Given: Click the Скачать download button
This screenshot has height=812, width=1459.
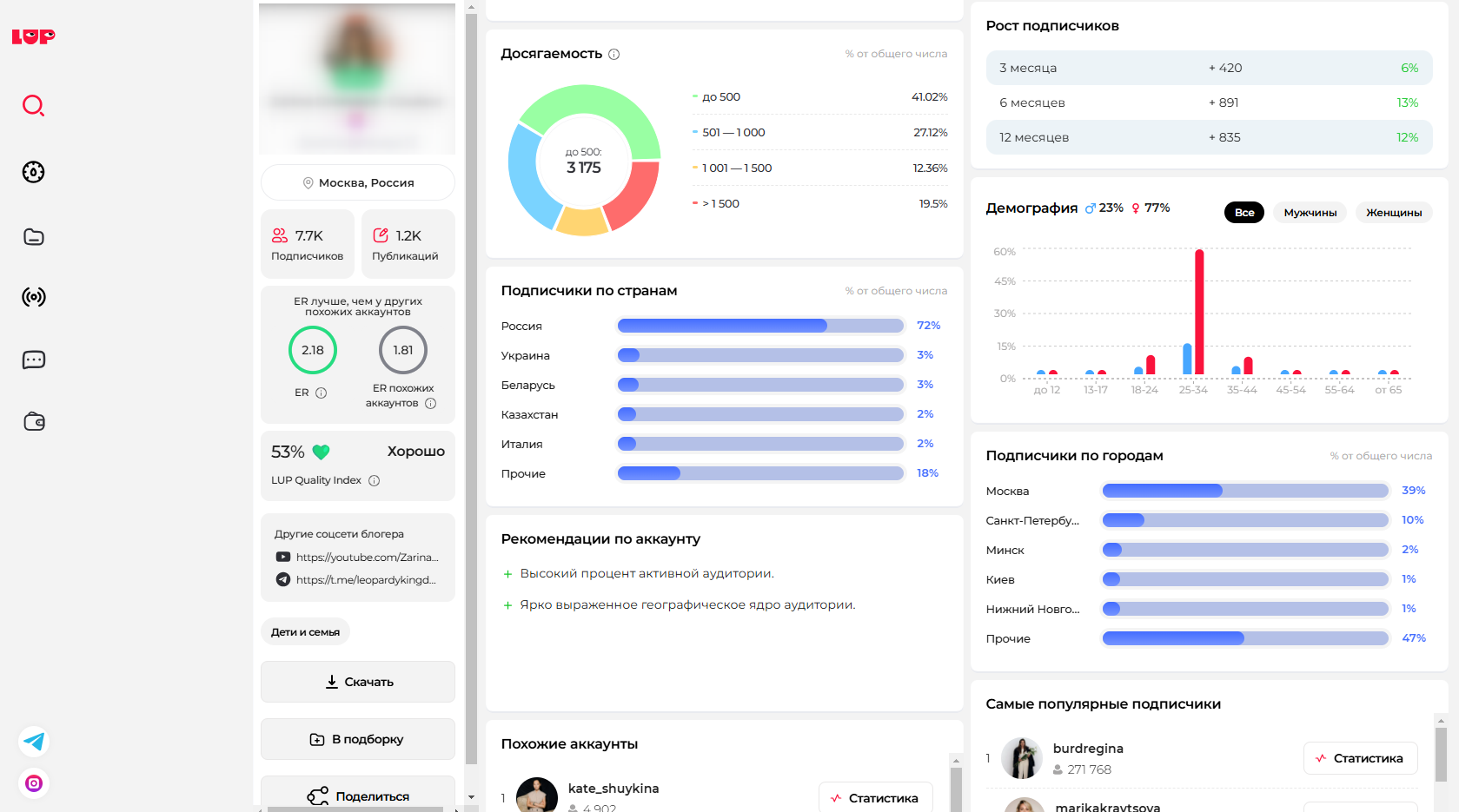Looking at the screenshot, I should point(358,682).
